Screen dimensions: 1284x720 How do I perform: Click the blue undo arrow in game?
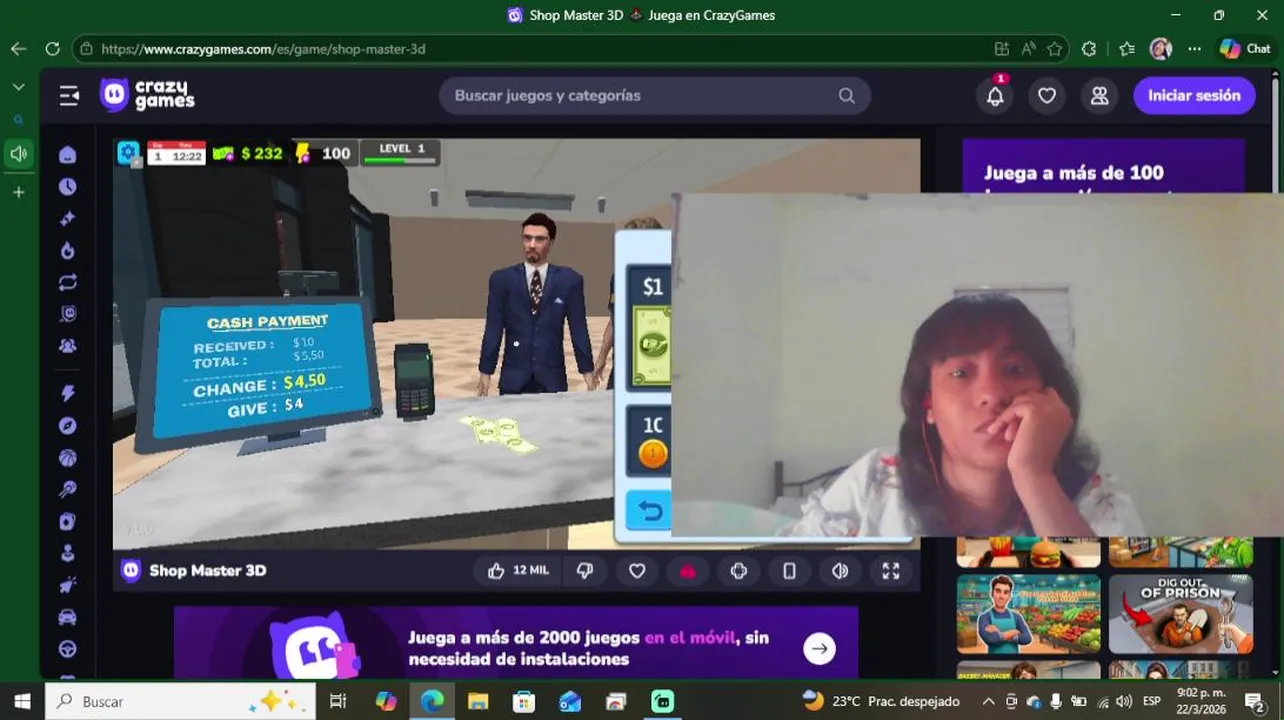(x=649, y=511)
